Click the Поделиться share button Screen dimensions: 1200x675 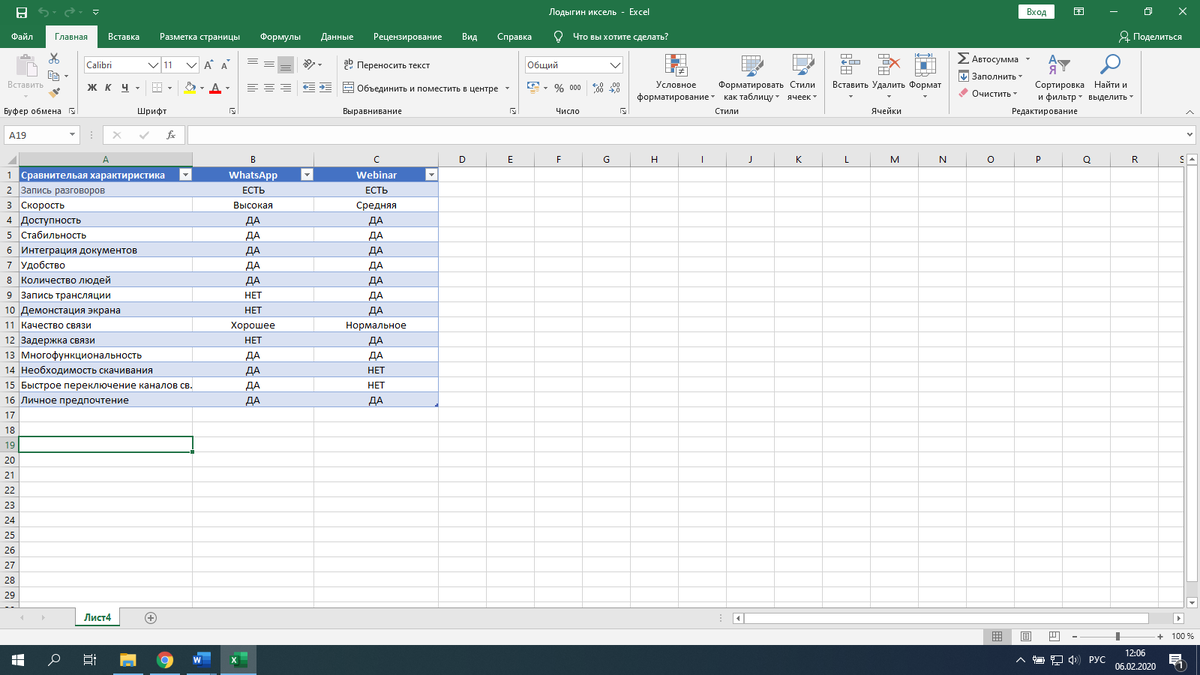coord(1151,37)
